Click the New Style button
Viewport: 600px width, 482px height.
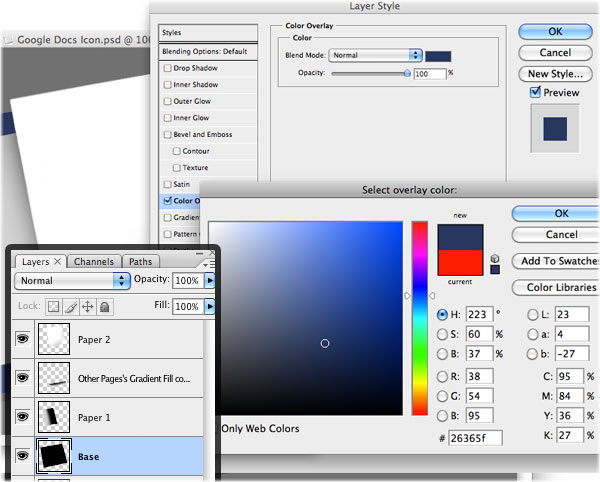pyautogui.click(x=555, y=74)
